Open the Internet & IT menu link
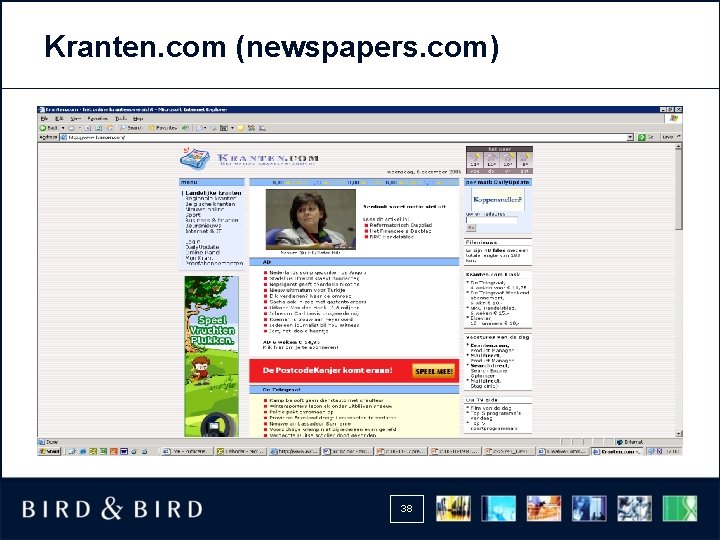Image resolution: width=720 pixels, height=540 pixels. (x=203, y=231)
